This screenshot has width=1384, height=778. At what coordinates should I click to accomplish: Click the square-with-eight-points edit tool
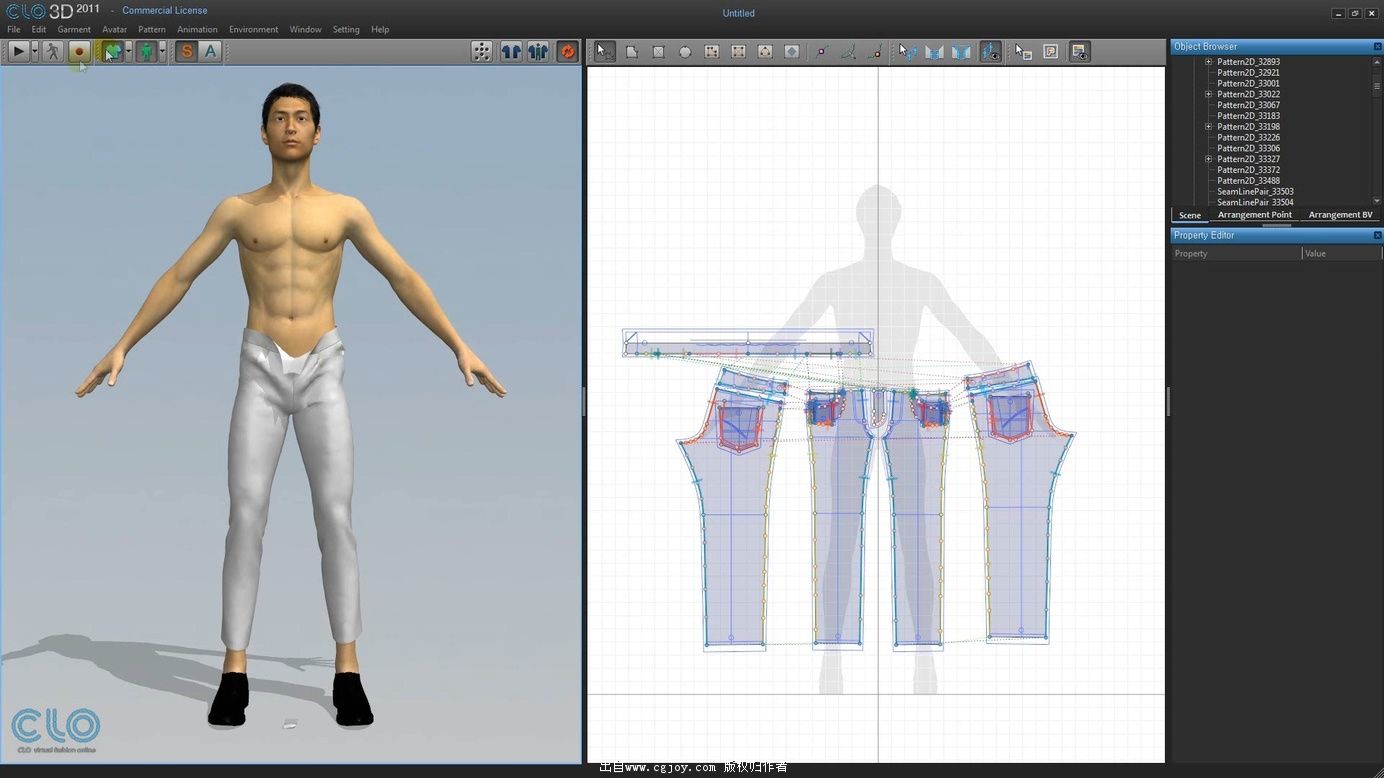(738, 51)
